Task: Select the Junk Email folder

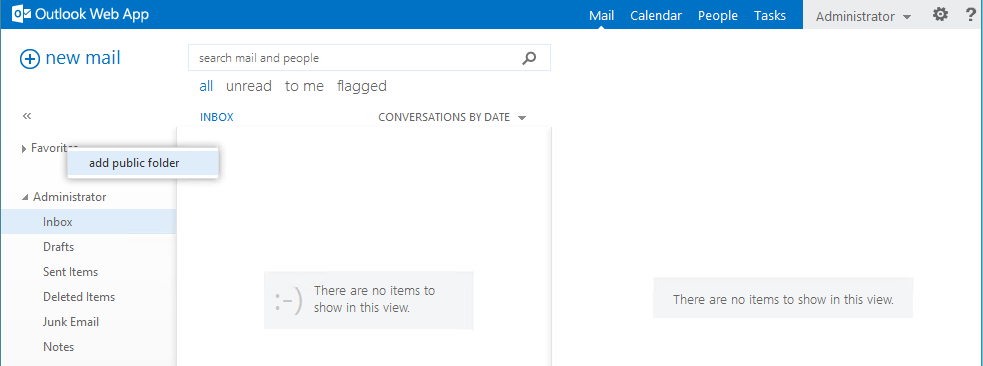Action: coord(71,322)
